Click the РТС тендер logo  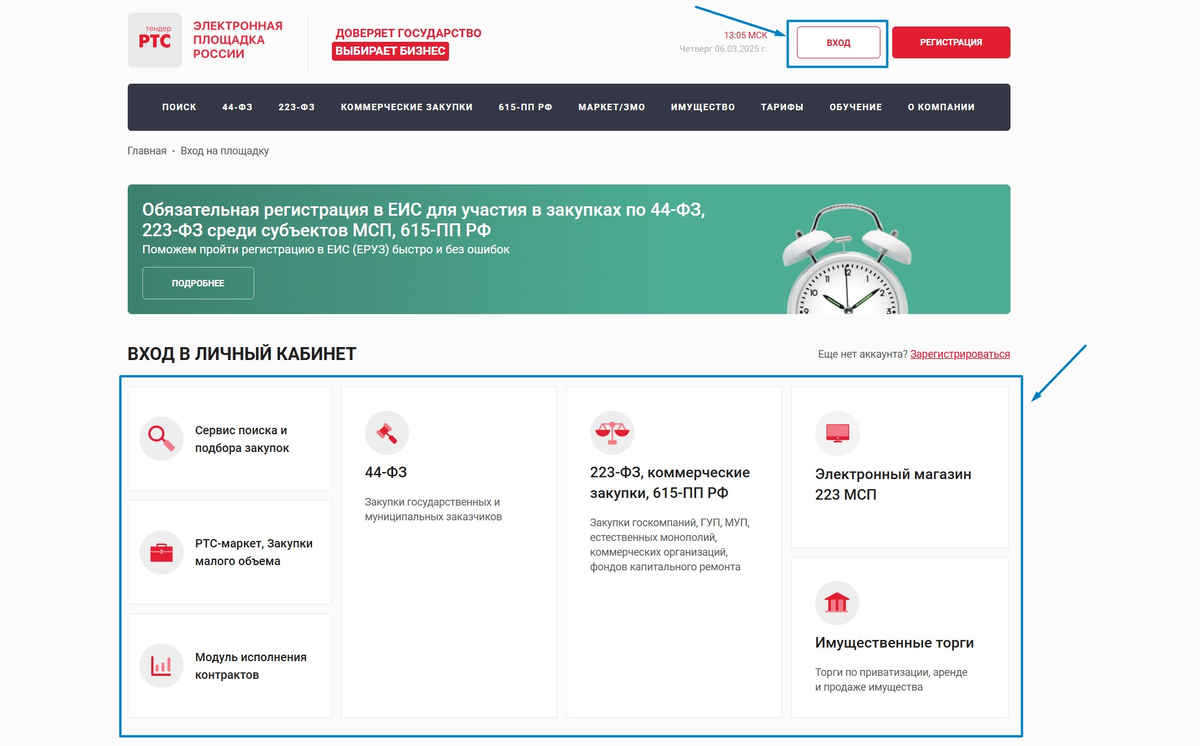(154, 40)
